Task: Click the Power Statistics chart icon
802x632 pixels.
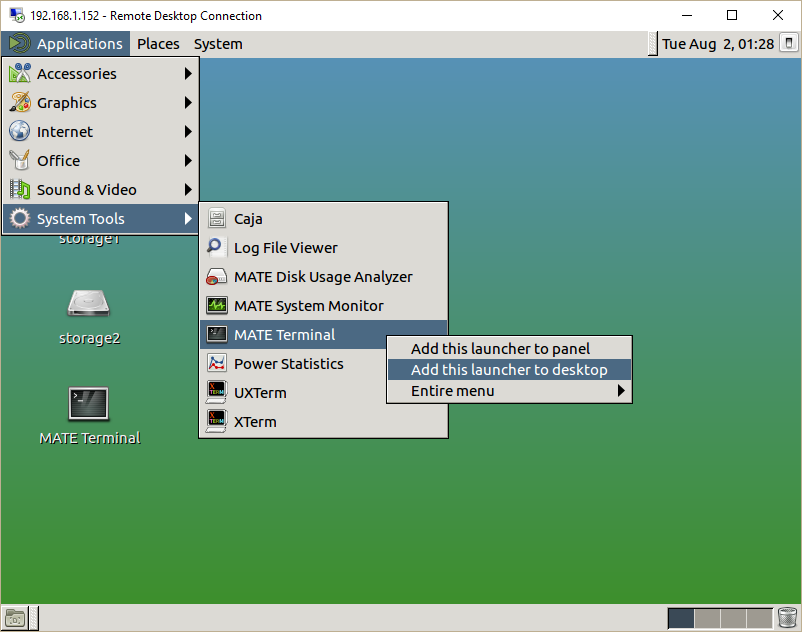Action: (216, 364)
